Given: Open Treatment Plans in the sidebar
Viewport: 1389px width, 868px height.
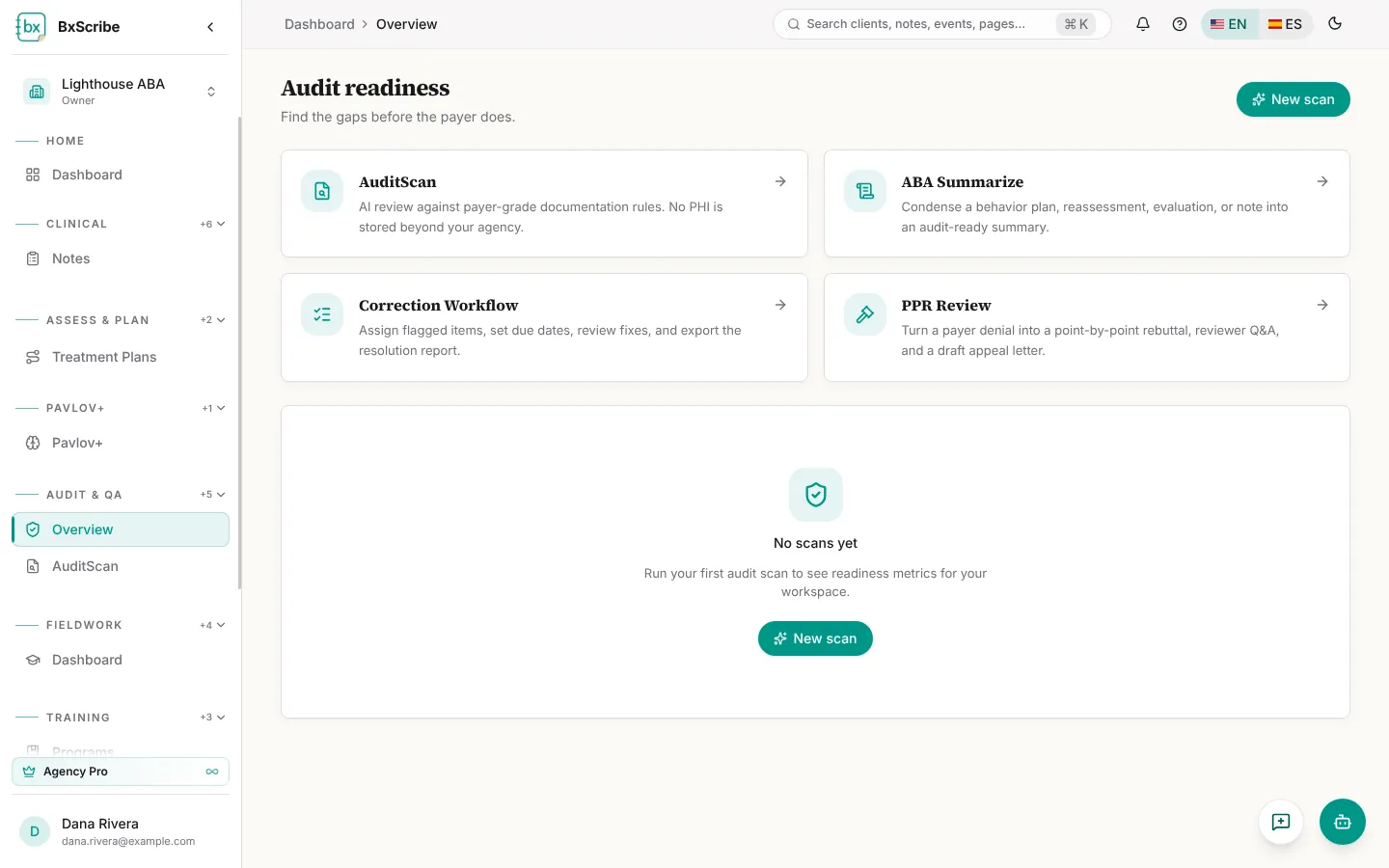Looking at the screenshot, I should click(x=121, y=357).
